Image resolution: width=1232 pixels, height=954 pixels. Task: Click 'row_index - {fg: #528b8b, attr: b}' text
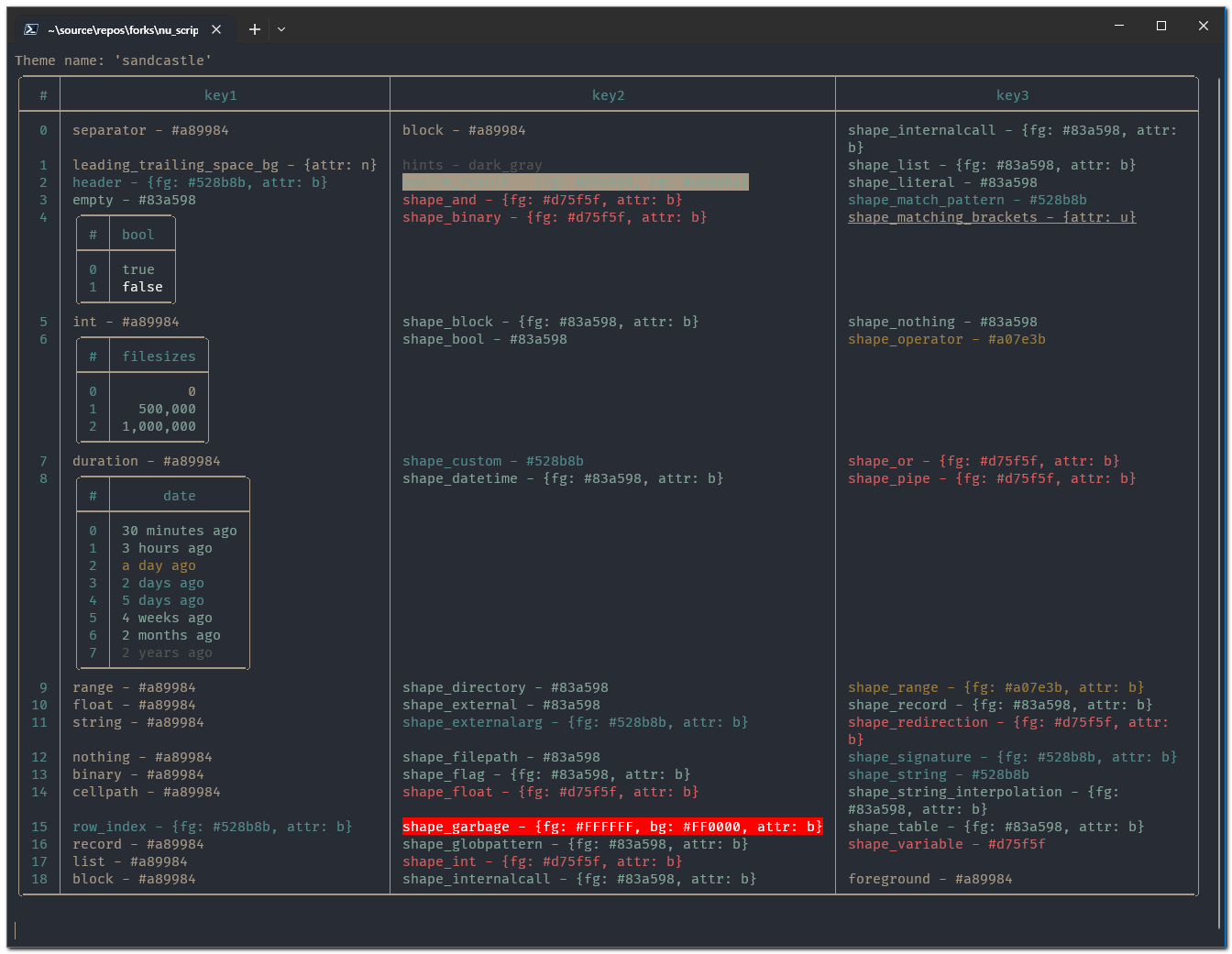pyautogui.click(x=213, y=827)
